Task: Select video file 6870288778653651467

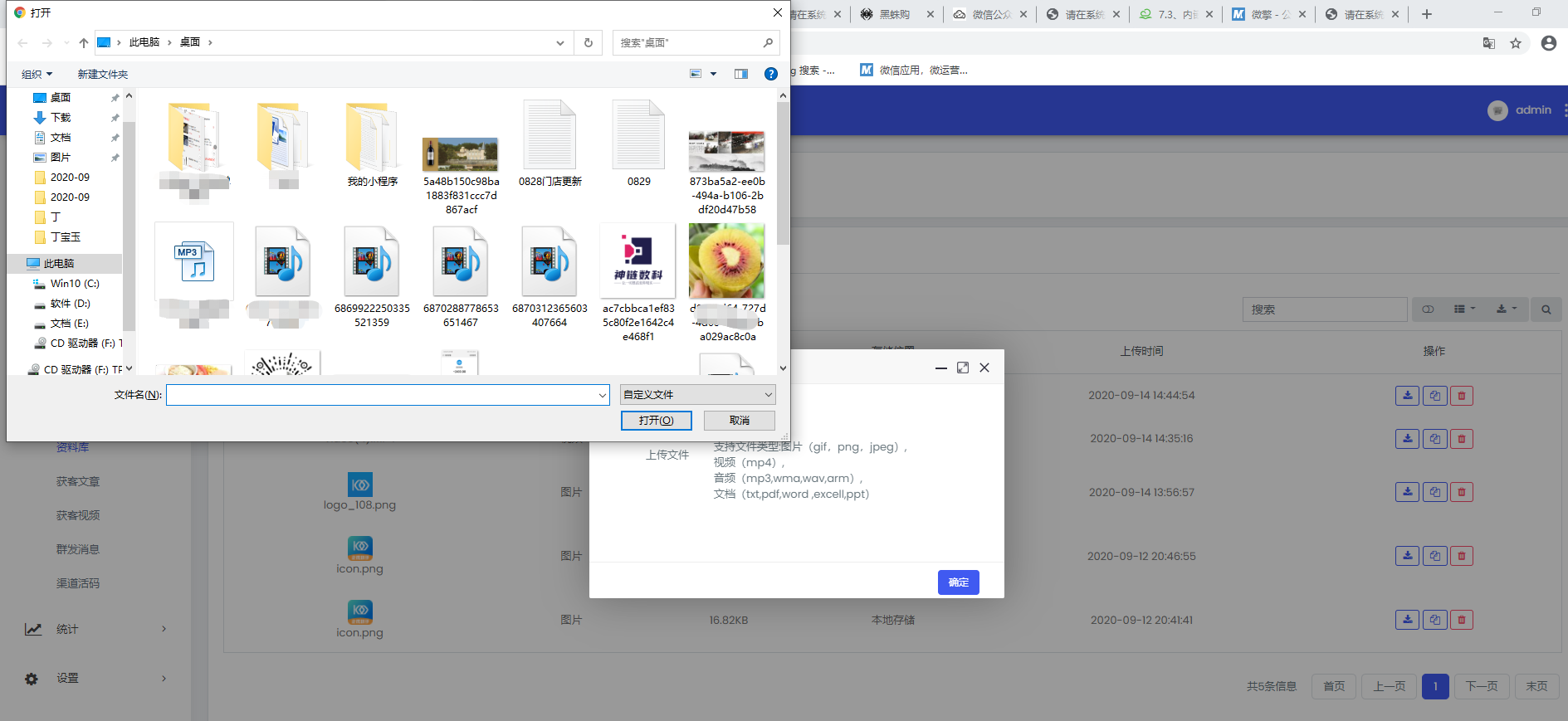Action: (461, 276)
